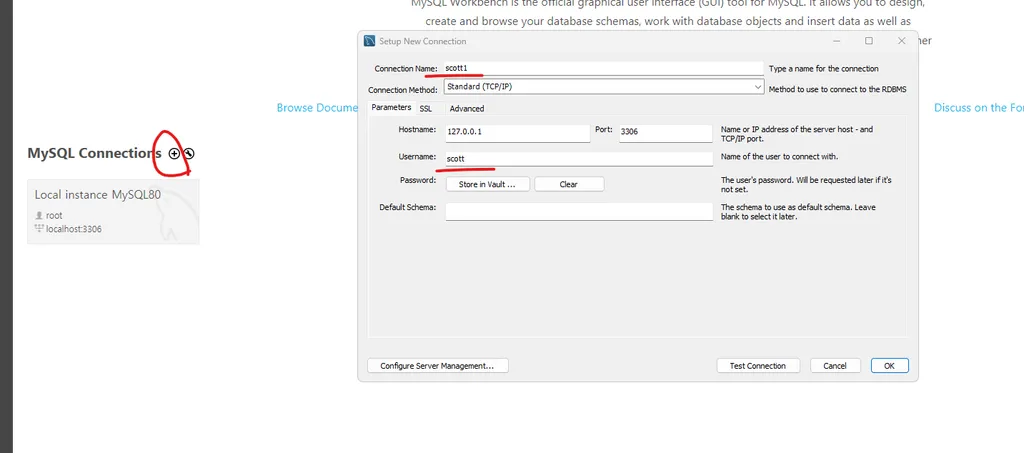Screen dimensions: 1024x453
Task: Switch to the SSL tab
Action: (425, 108)
